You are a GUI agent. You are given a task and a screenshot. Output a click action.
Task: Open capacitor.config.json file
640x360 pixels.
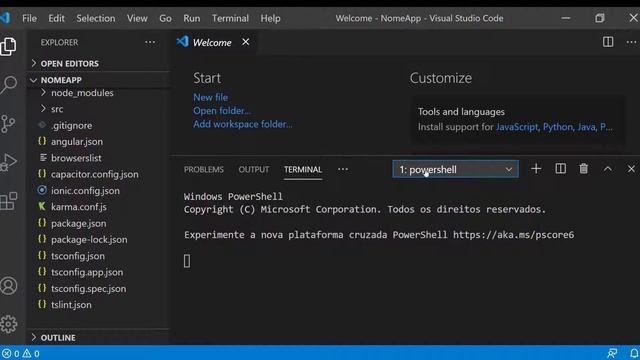coord(94,174)
